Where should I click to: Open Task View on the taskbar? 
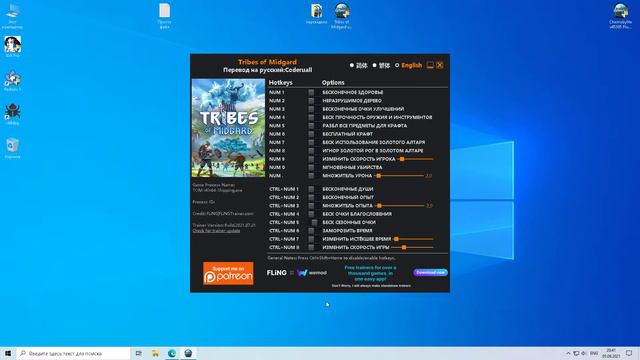tap(139, 353)
